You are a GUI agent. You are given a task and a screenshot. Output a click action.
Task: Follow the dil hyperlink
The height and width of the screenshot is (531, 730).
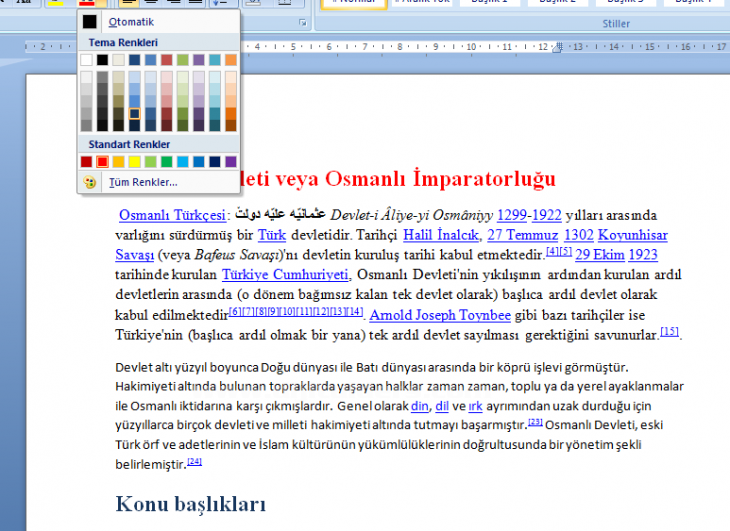[x=442, y=406]
